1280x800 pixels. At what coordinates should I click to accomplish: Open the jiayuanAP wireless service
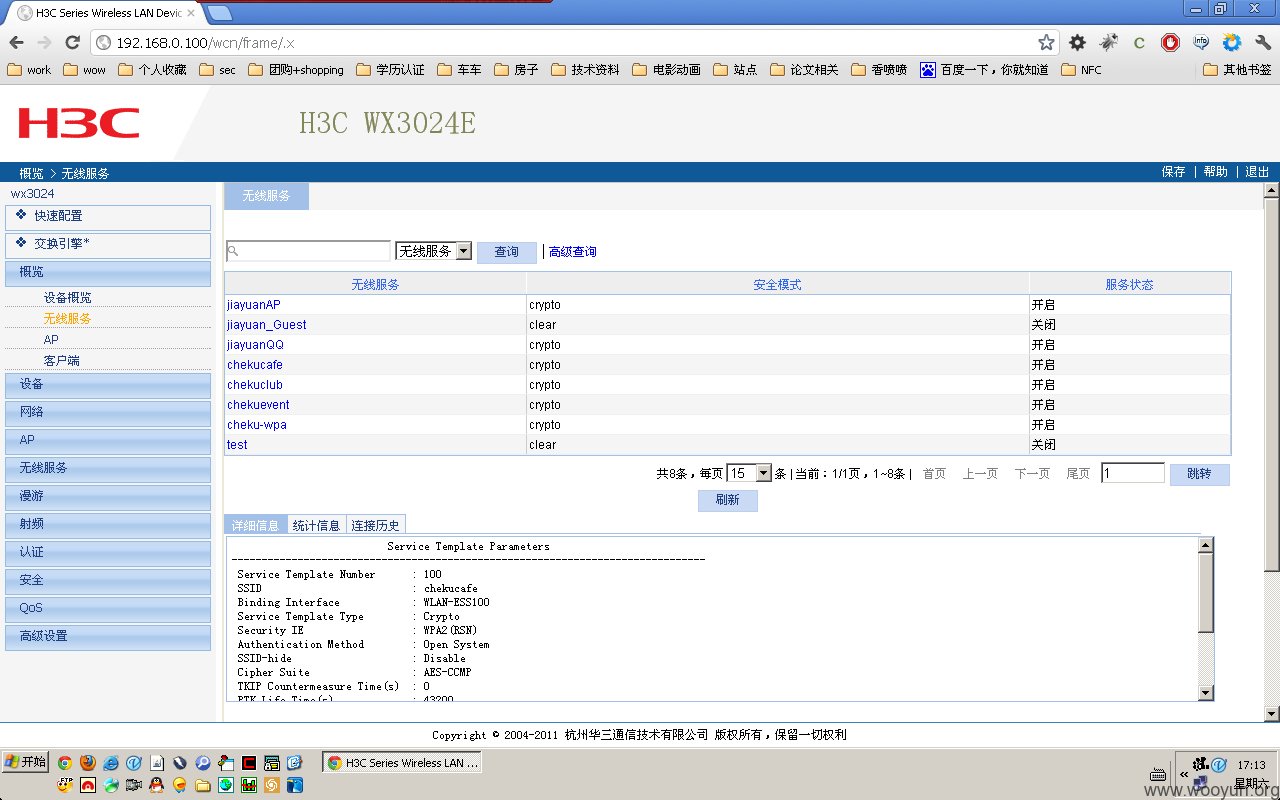click(254, 305)
